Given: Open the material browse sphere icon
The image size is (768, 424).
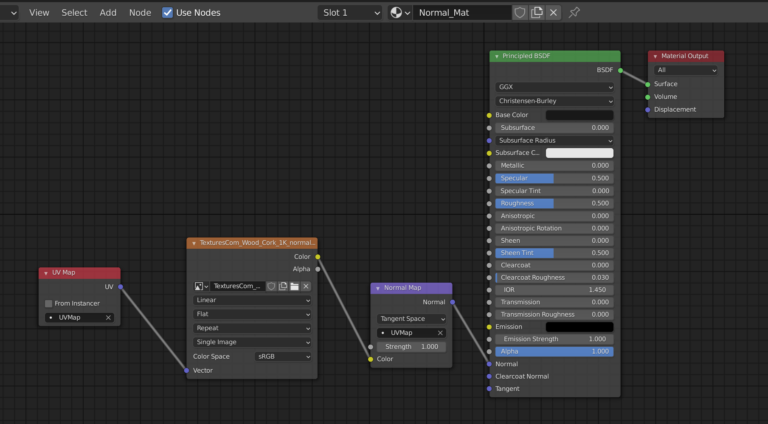Looking at the screenshot, I should (399, 13).
